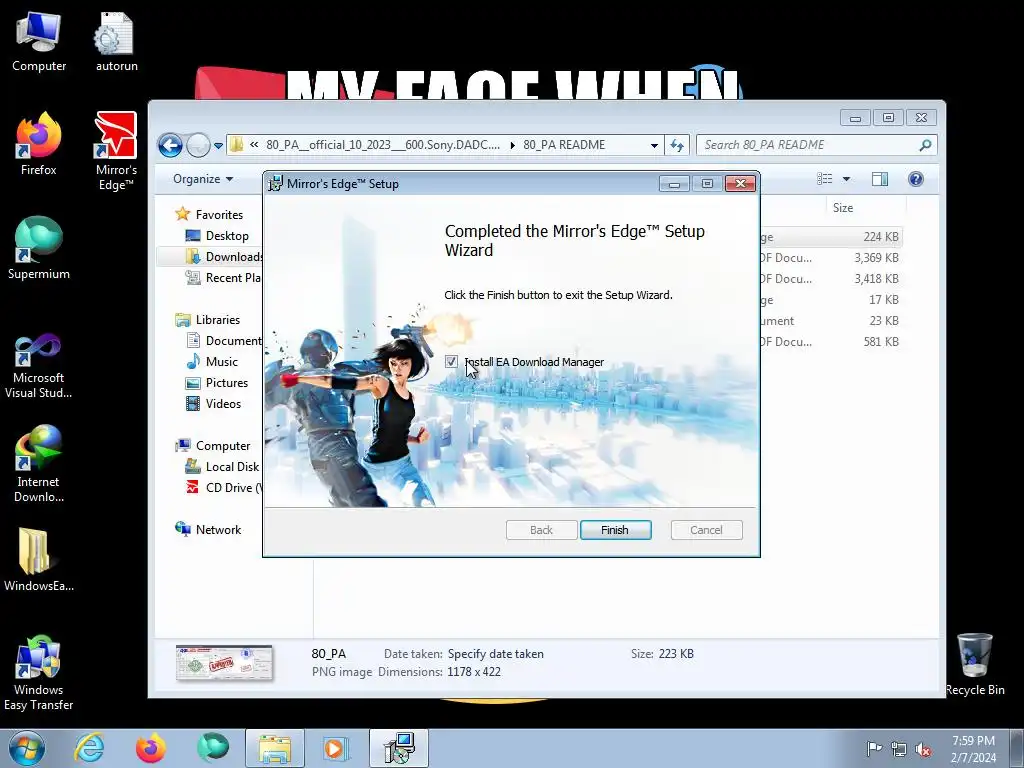Select Recent Places in sidebar
The image size is (1024, 768).
point(223,278)
